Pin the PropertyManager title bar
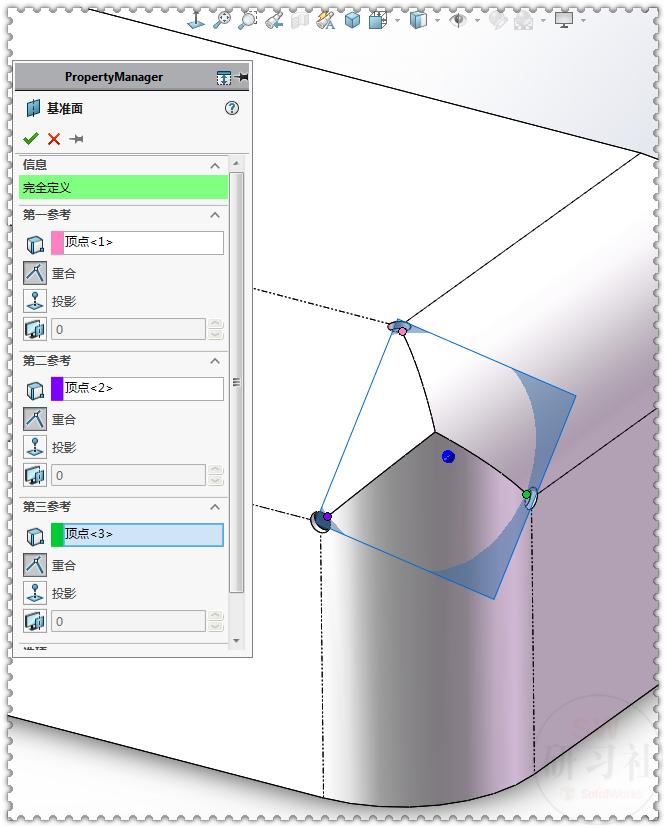This screenshot has width=666, height=828. click(x=241, y=77)
